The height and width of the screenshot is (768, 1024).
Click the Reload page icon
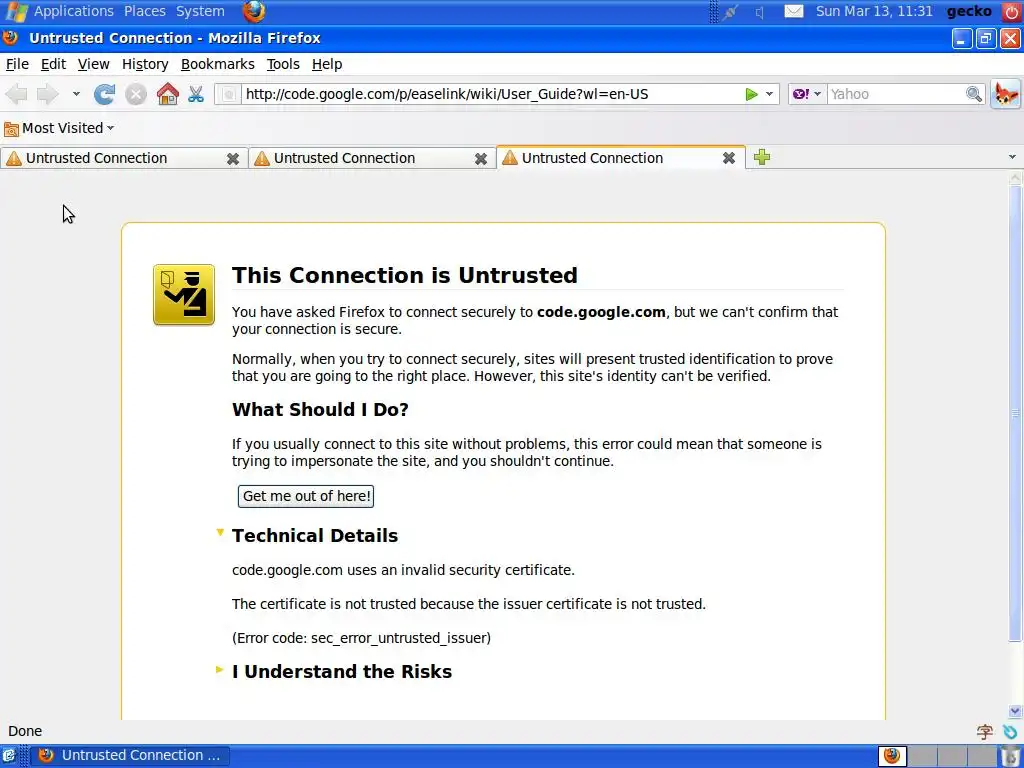(104, 94)
